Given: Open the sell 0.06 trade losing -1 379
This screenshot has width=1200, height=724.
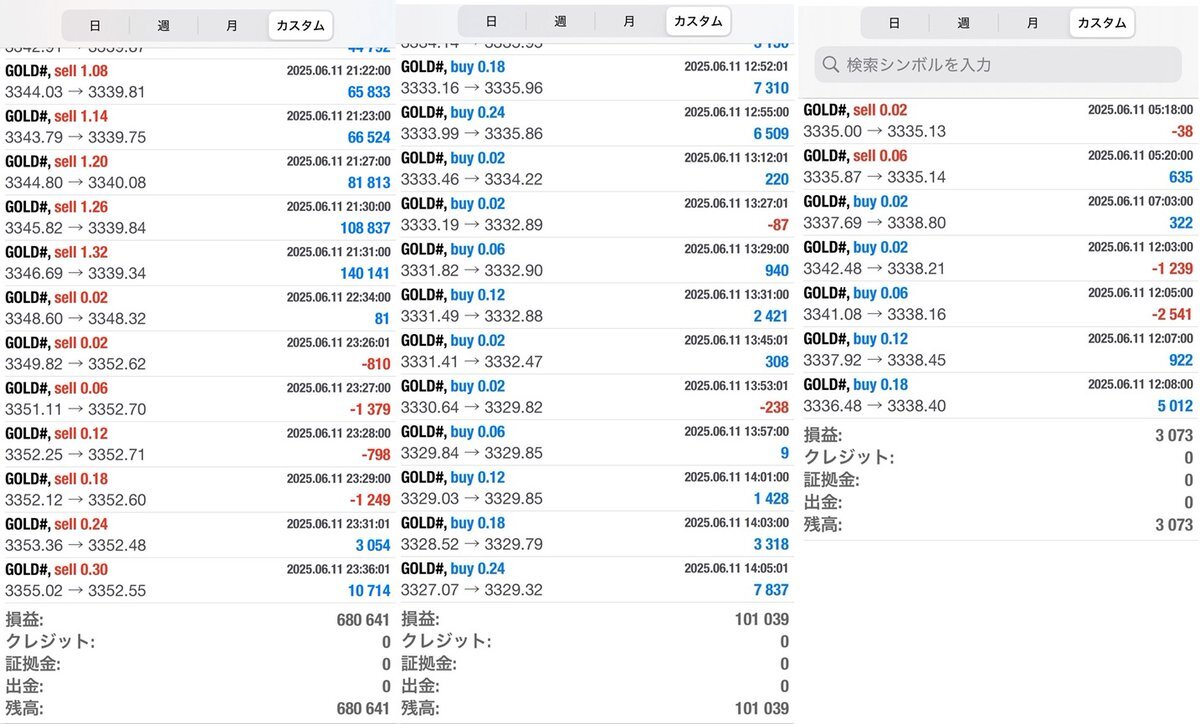Looking at the screenshot, I should 197,398.
